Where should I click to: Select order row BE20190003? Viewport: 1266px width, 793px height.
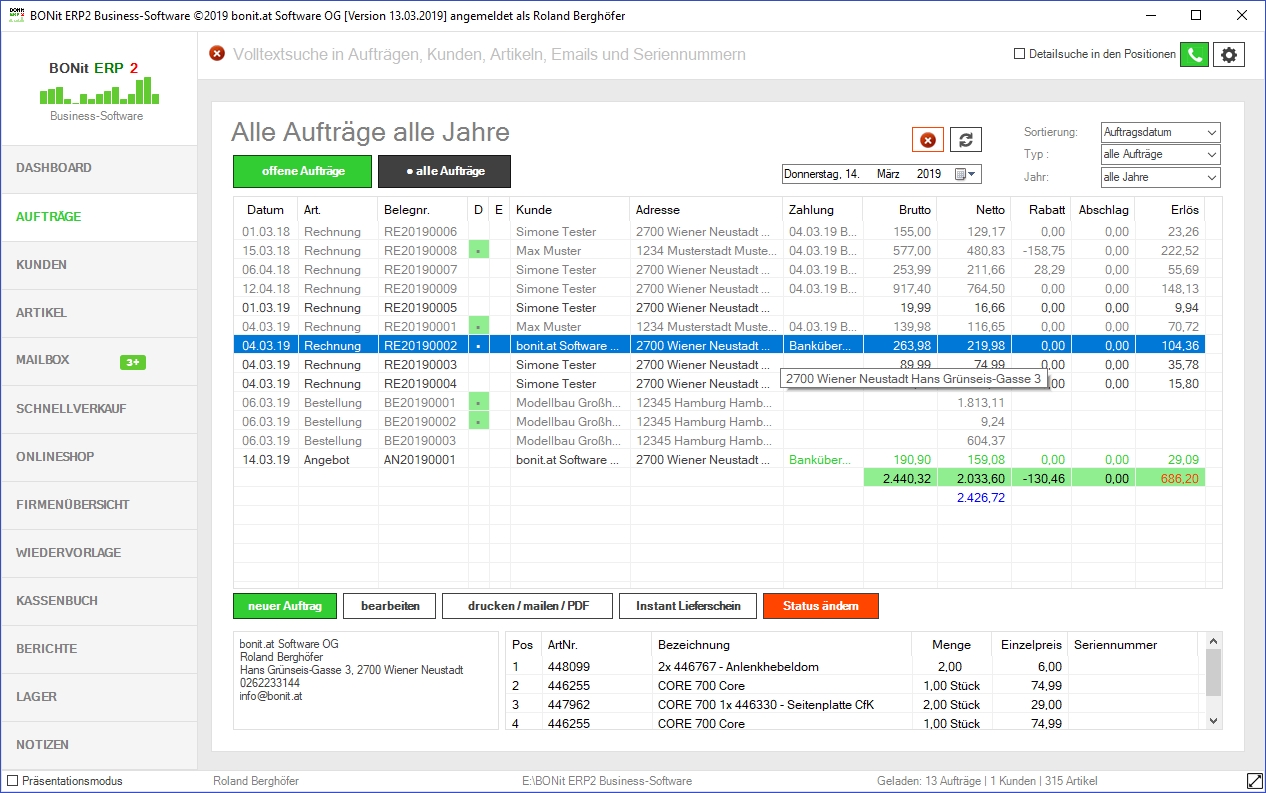tap(720, 441)
